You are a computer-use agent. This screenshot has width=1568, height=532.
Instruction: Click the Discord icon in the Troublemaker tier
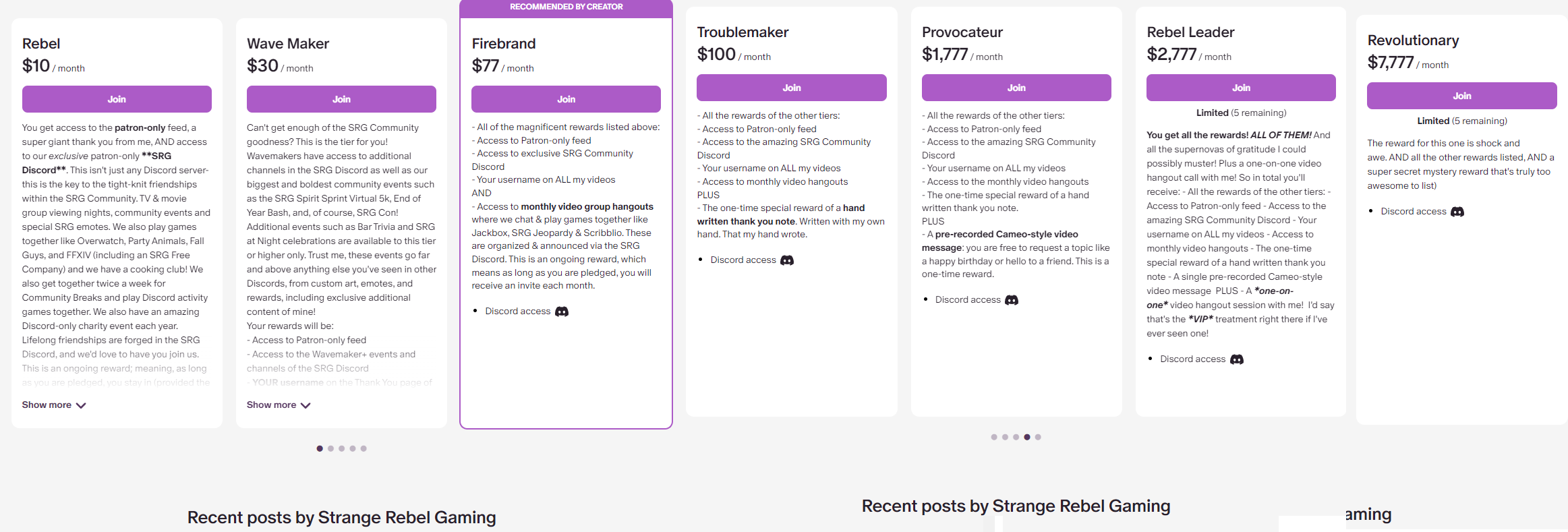(x=786, y=260)
